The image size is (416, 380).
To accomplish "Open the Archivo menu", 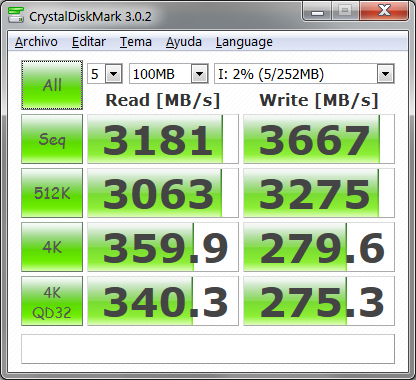I will point(36,42).
